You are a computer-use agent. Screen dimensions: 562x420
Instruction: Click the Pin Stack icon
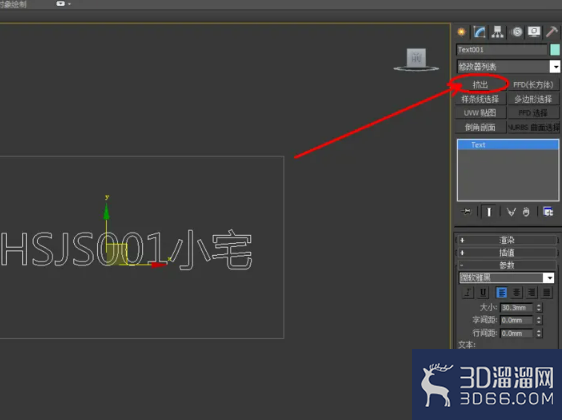(466, 211)
